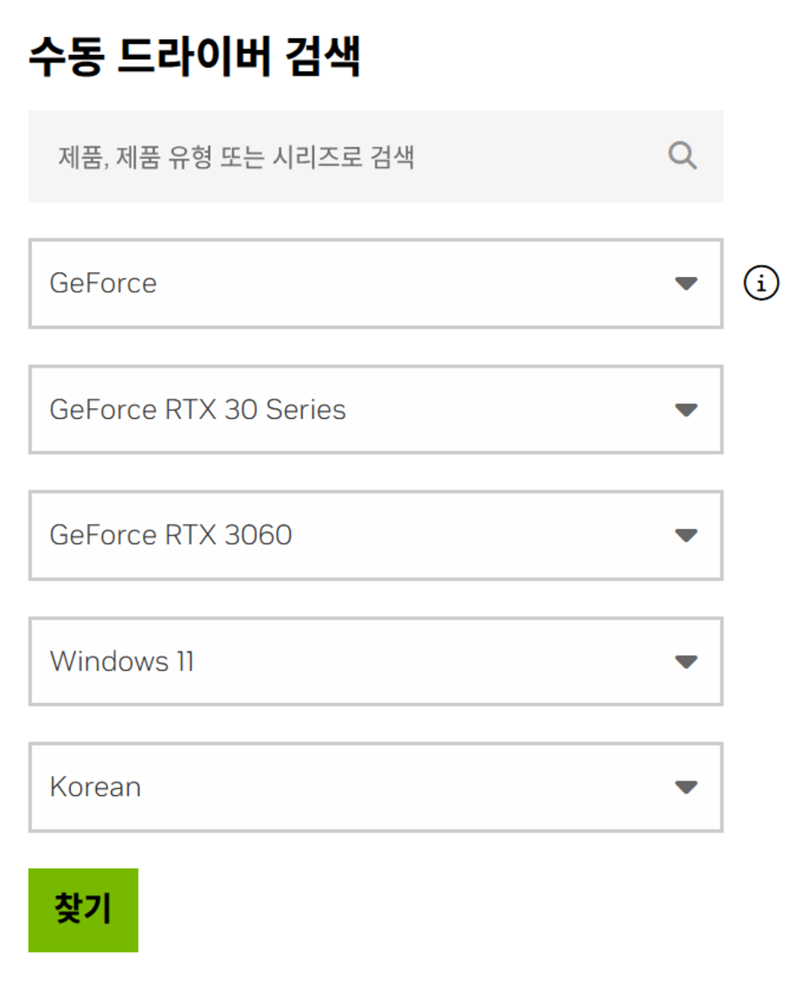Click the 'GeForce RTX 30 Series' text
792x988 pixels.
[197, 410]
